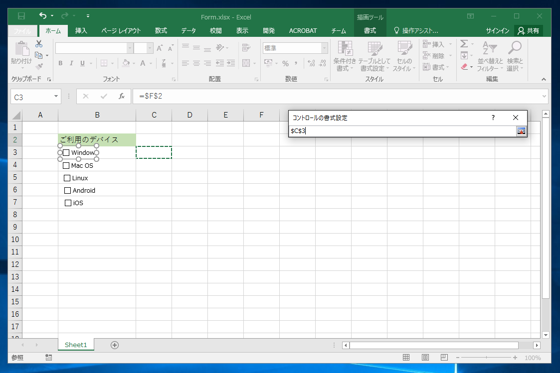Viewport: 560px width, 373px height.
Task: Open the データ ribbon tab
Action: point(188,31)
